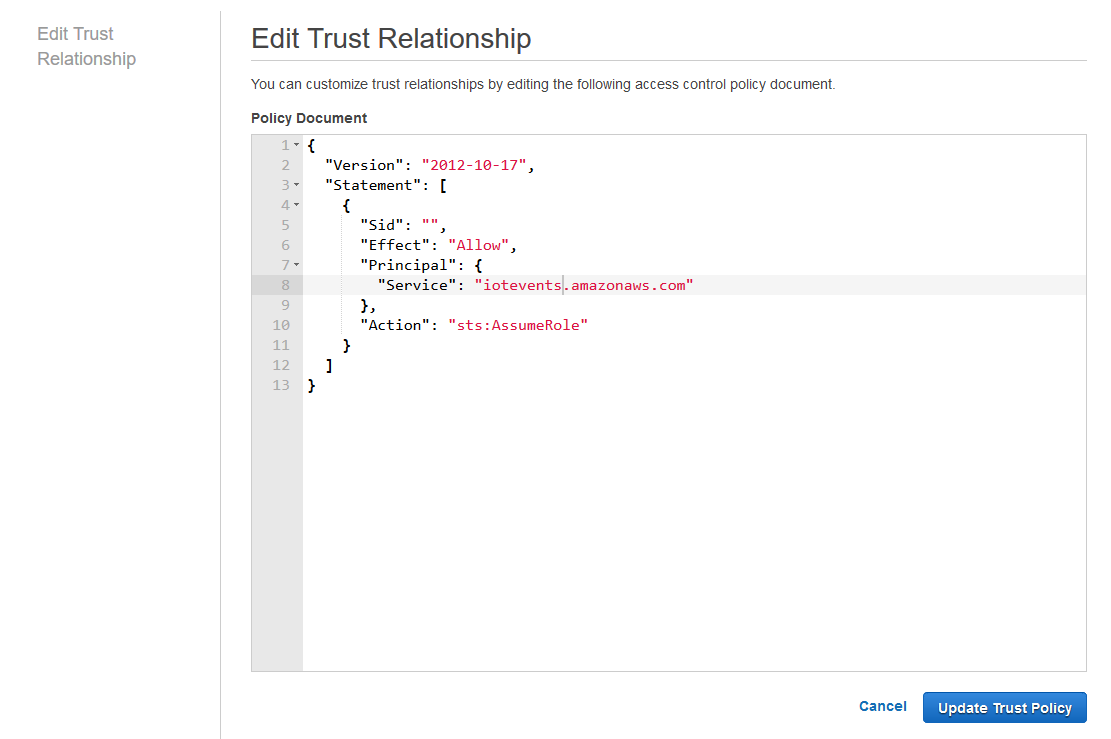1111x739 pixels.
Task: Click inside the "sts:AssumeRole" action value
Action: tap(518, 325)
